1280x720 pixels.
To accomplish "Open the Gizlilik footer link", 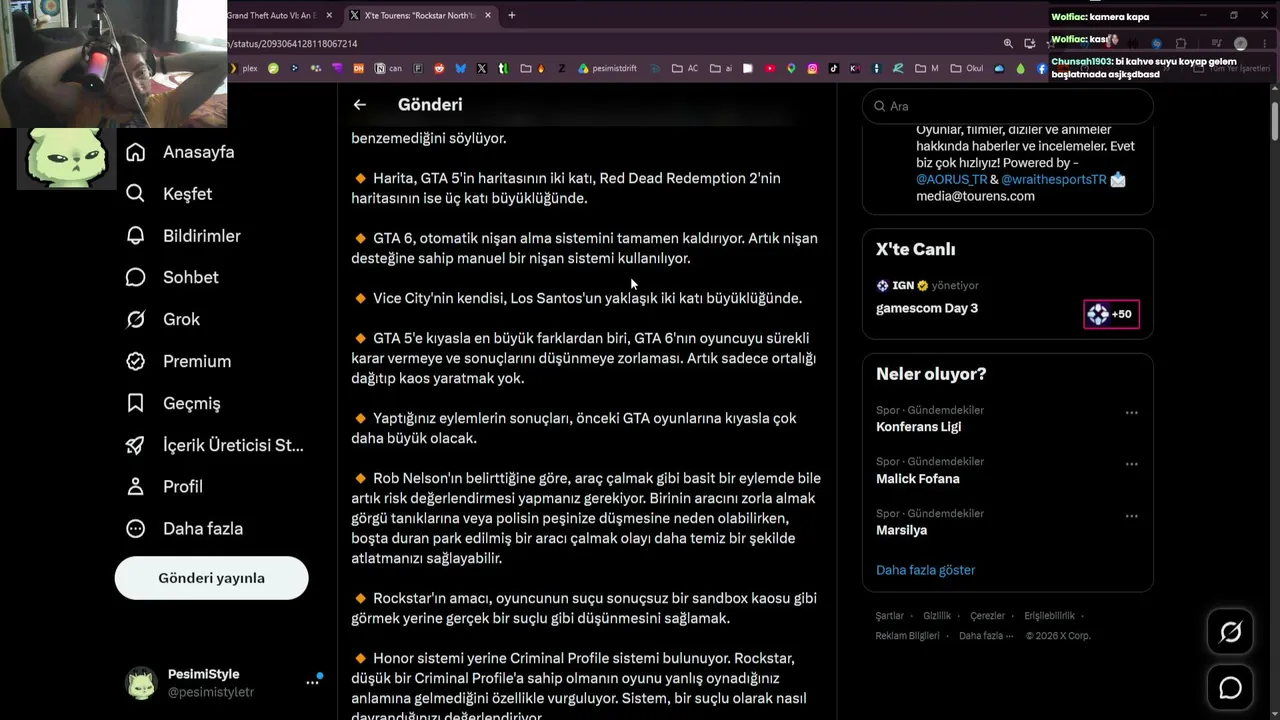I will pos(937,616).
